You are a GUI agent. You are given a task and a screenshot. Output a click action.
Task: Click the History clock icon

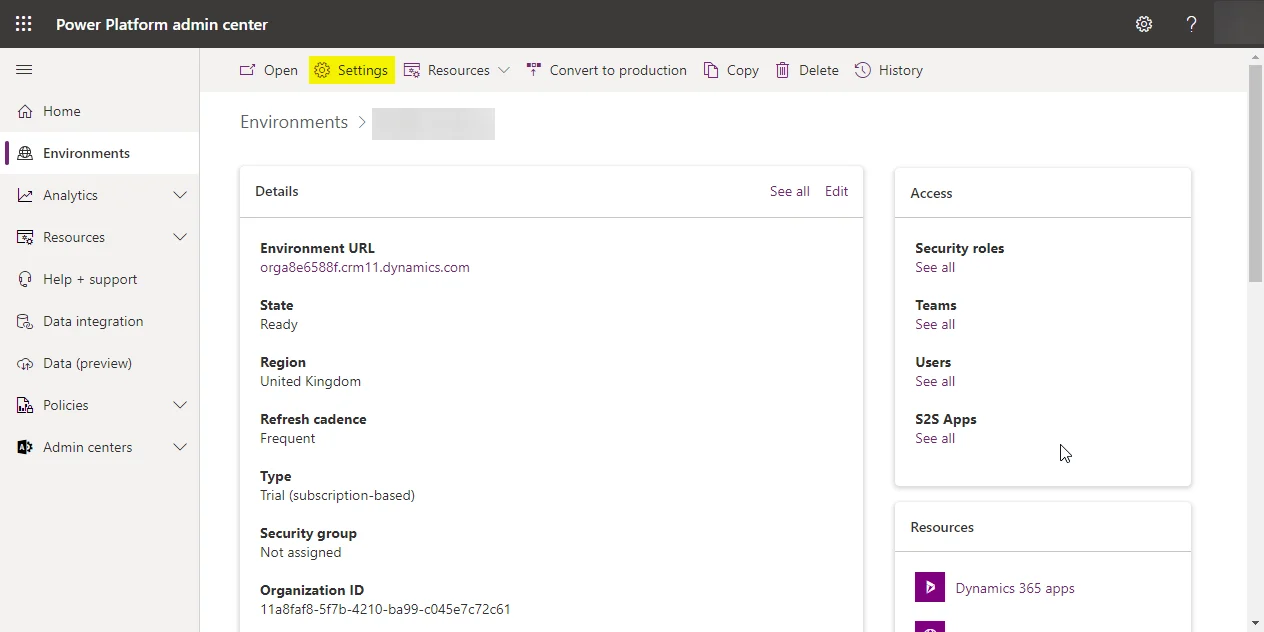pos(863,70)
